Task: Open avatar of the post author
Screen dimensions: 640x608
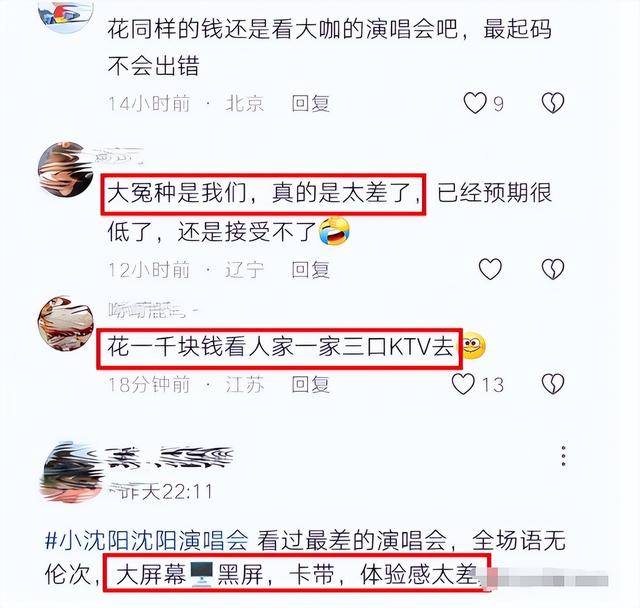Action: tap(71, 471)
